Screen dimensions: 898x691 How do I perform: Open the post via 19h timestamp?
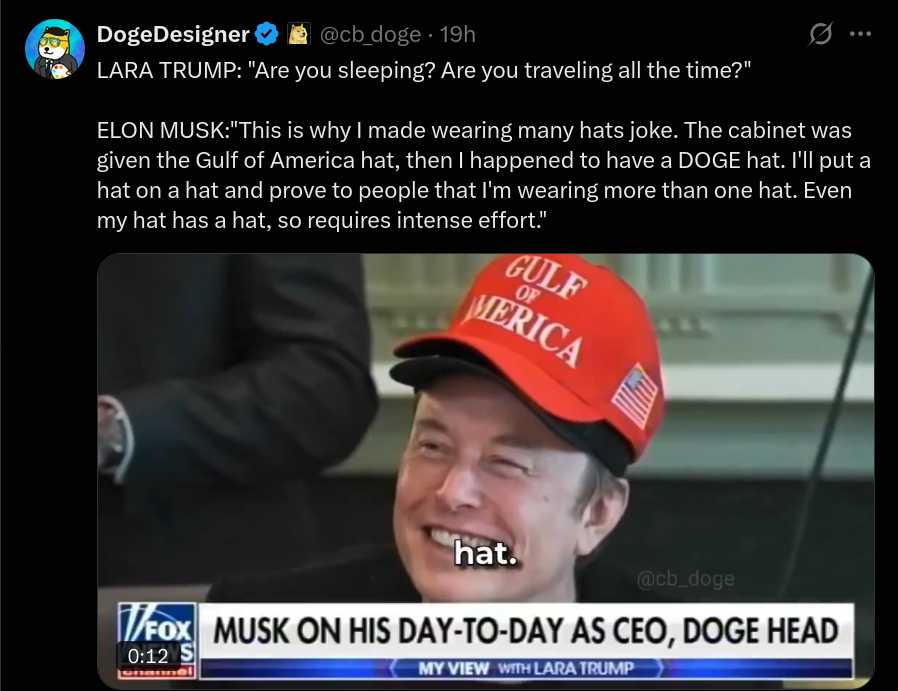(x=458, y=34)
